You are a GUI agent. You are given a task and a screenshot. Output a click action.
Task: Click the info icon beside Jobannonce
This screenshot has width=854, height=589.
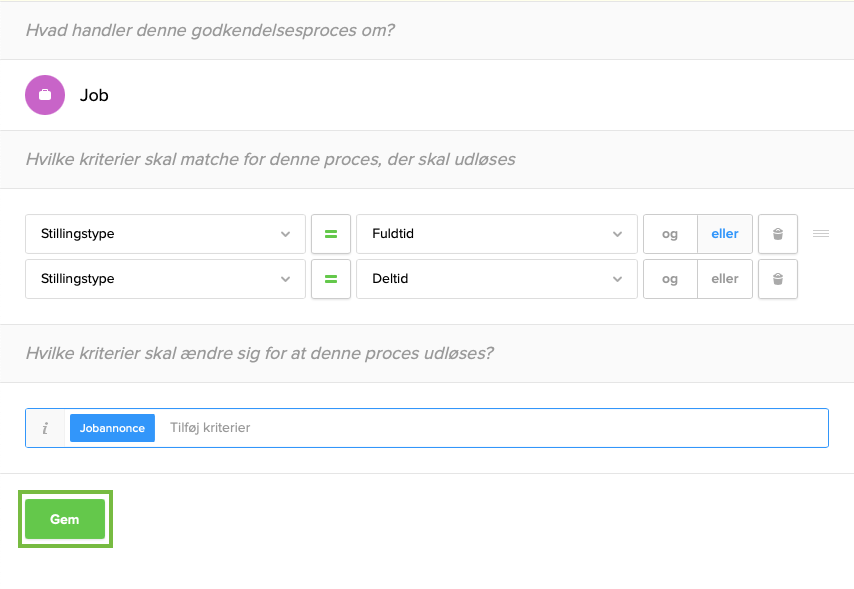tap(45, 428)
